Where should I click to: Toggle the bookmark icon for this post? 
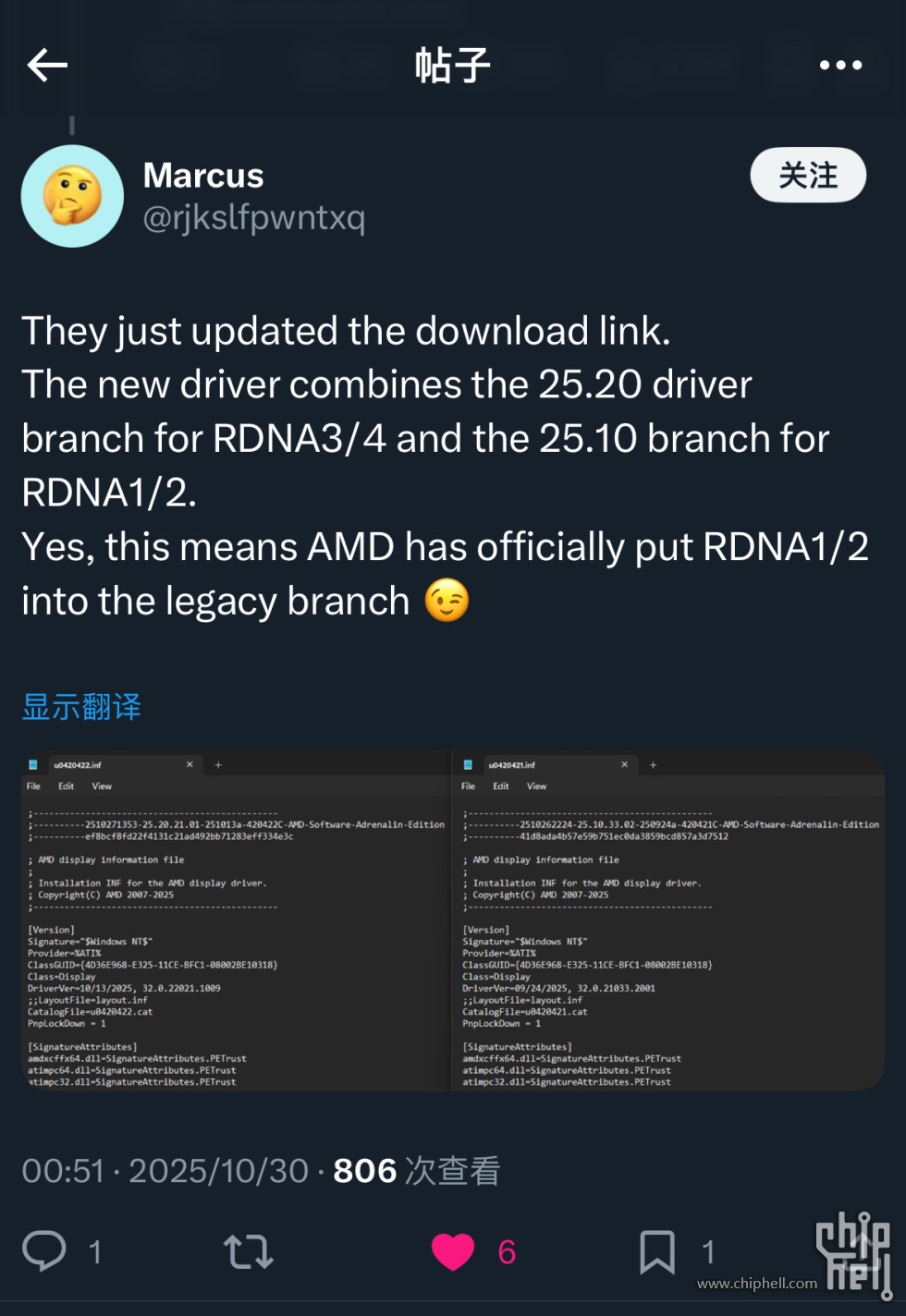(657, 1251)
